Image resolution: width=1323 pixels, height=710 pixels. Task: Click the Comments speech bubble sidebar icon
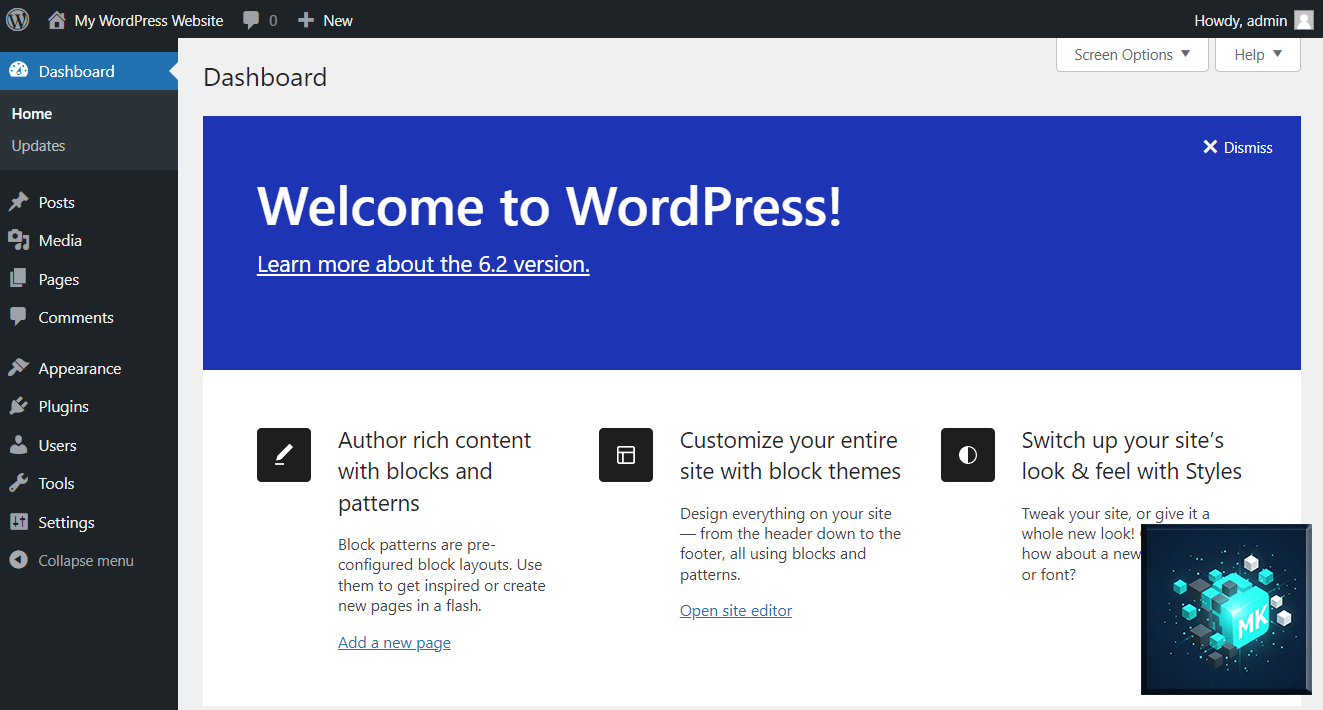(x=18, y=317)
